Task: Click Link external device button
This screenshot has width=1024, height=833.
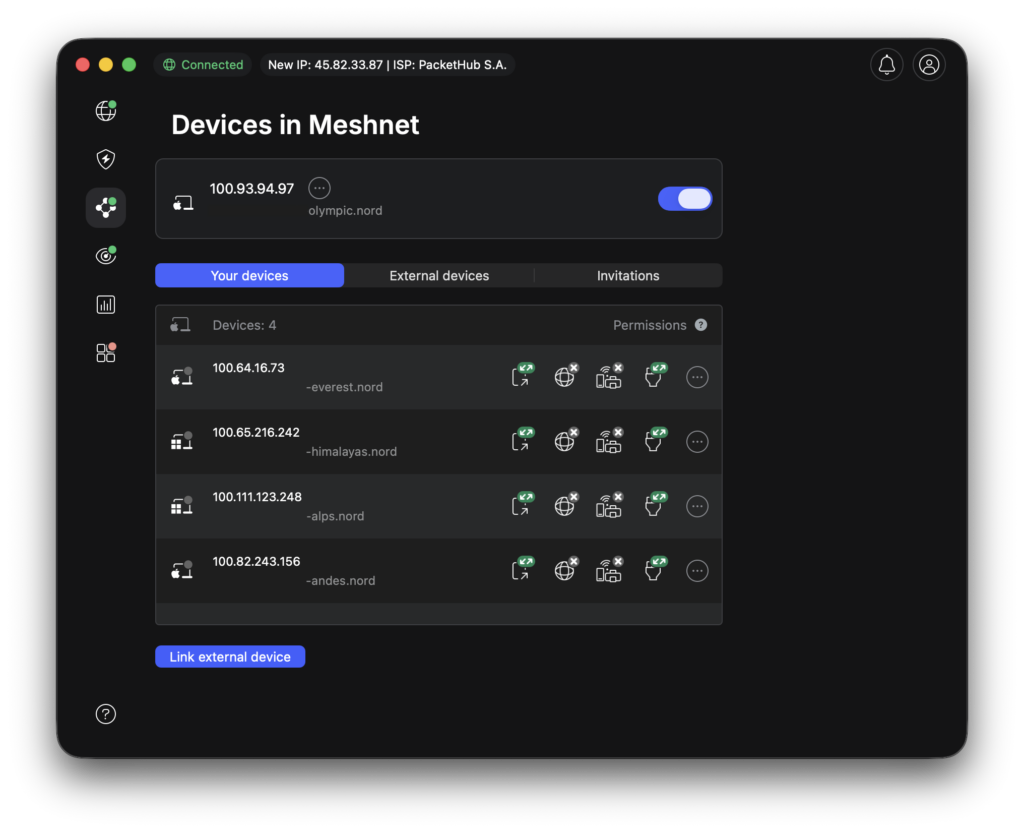Action: [230, 657]
